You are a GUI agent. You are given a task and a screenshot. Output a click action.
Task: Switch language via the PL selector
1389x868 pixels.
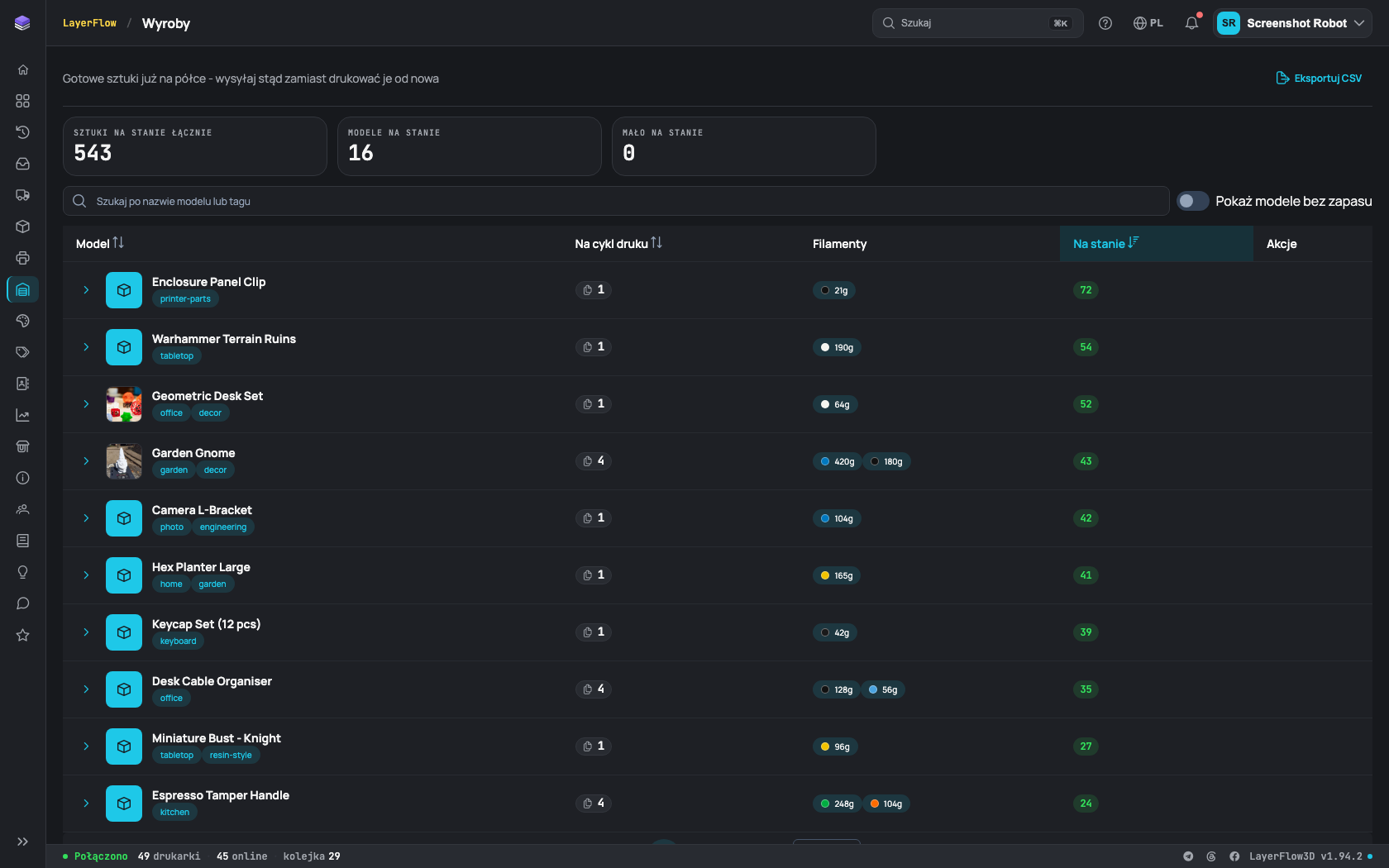pos(1148,23)
